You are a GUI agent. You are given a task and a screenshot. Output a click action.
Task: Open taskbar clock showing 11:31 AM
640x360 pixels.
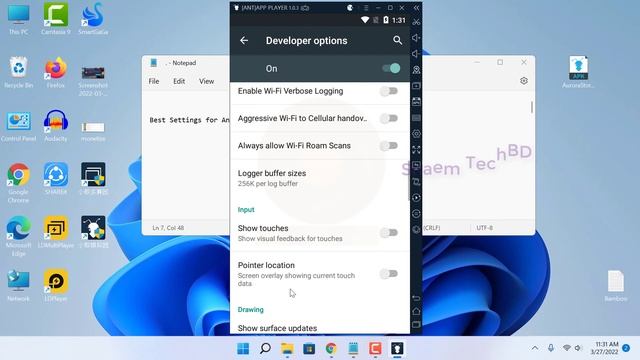point(604,348)
